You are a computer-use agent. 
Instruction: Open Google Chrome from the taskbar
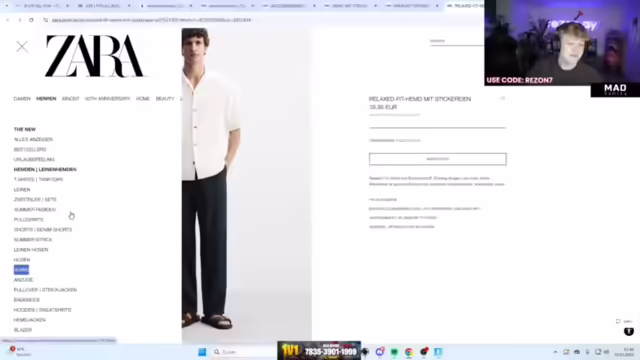click(x=409, y=352)
